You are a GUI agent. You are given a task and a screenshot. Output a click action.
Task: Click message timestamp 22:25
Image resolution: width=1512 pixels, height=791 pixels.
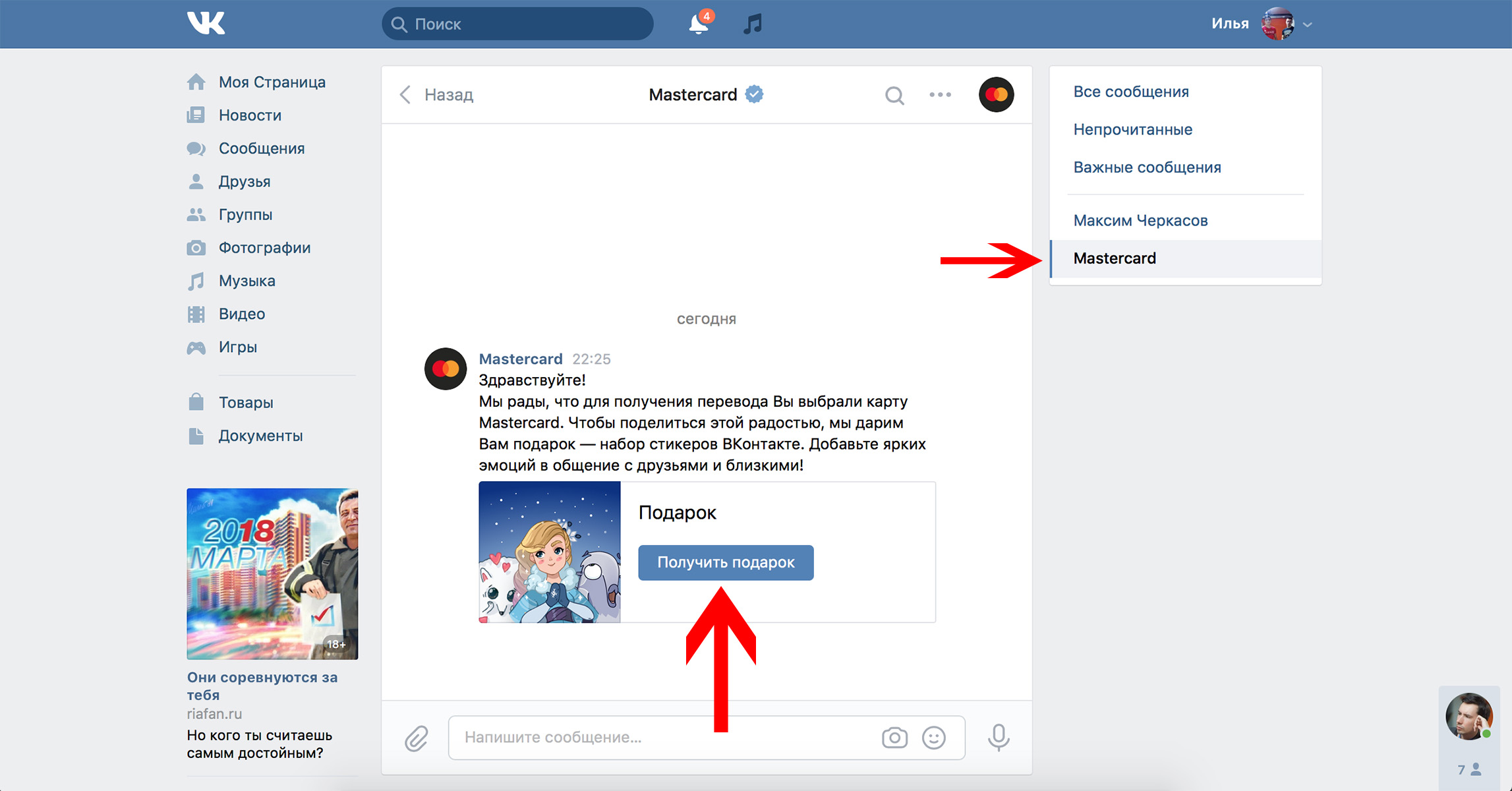point(591,359)
